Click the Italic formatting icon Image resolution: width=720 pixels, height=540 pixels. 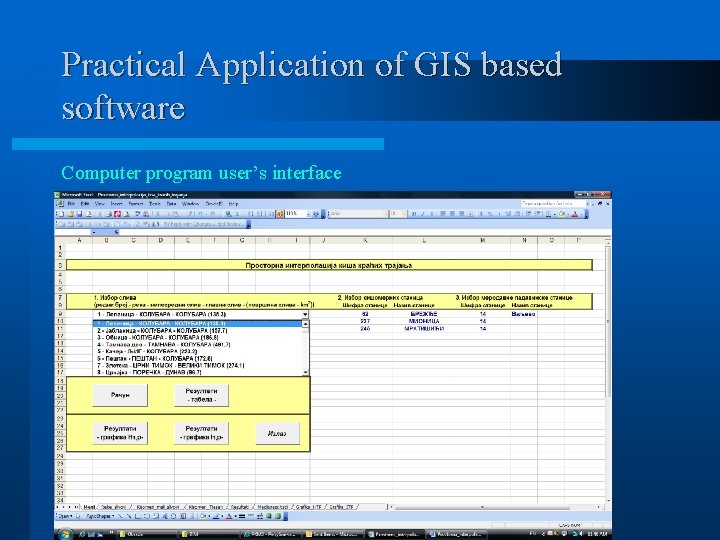coord(422,214)
